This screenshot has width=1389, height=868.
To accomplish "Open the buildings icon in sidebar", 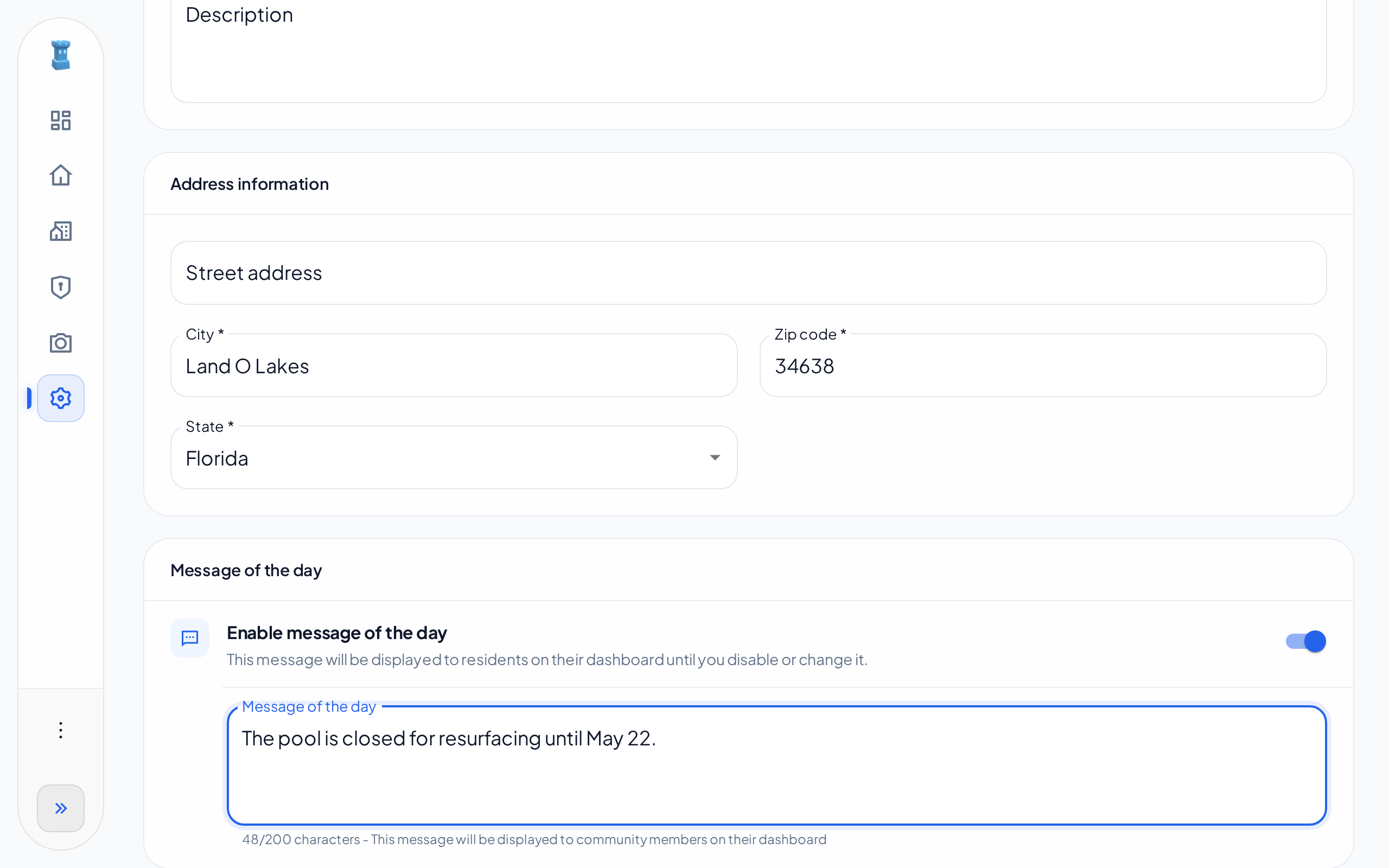I will pyautogui.click(x=60, y=231).
